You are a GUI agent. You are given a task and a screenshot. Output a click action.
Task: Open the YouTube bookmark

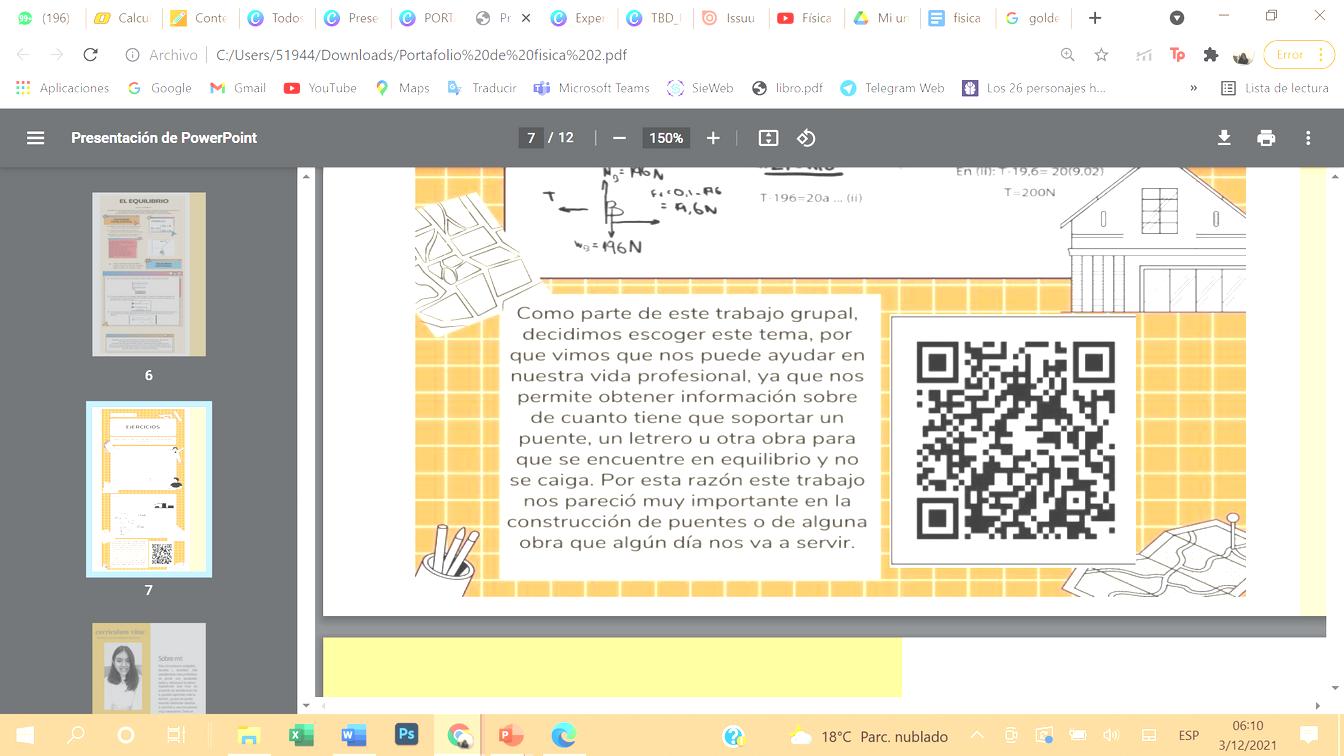(x=320, y=88)
